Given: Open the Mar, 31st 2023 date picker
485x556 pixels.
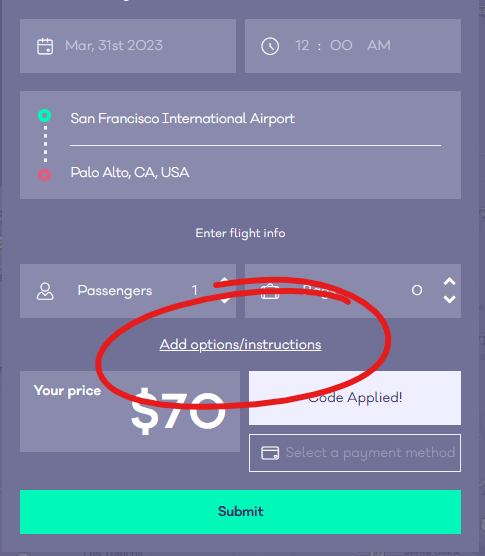Looking at the screenshot, I should [128, 46].
